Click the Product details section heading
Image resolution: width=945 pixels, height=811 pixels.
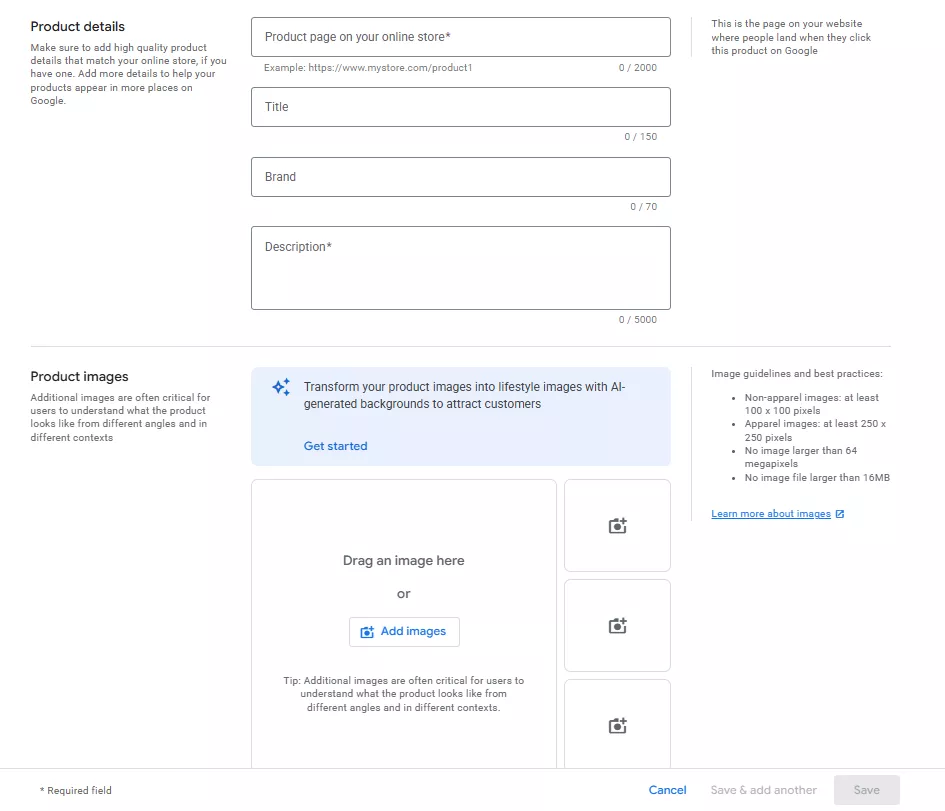77,26
